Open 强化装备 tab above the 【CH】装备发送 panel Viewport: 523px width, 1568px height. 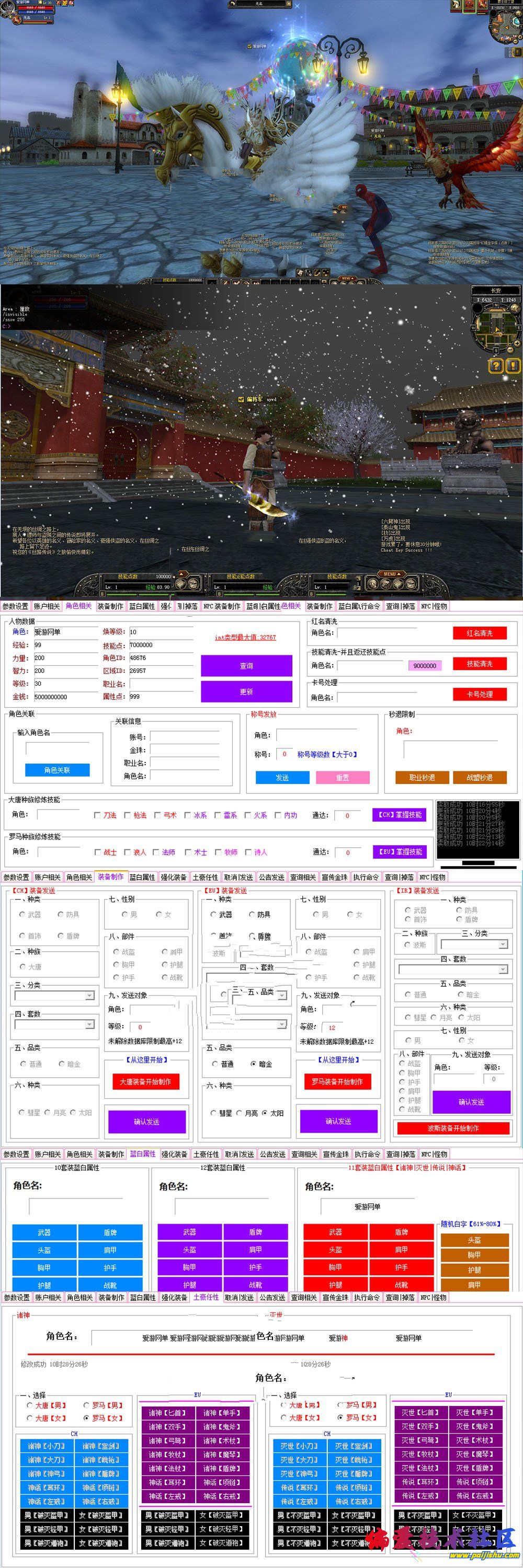click(174, 877)
